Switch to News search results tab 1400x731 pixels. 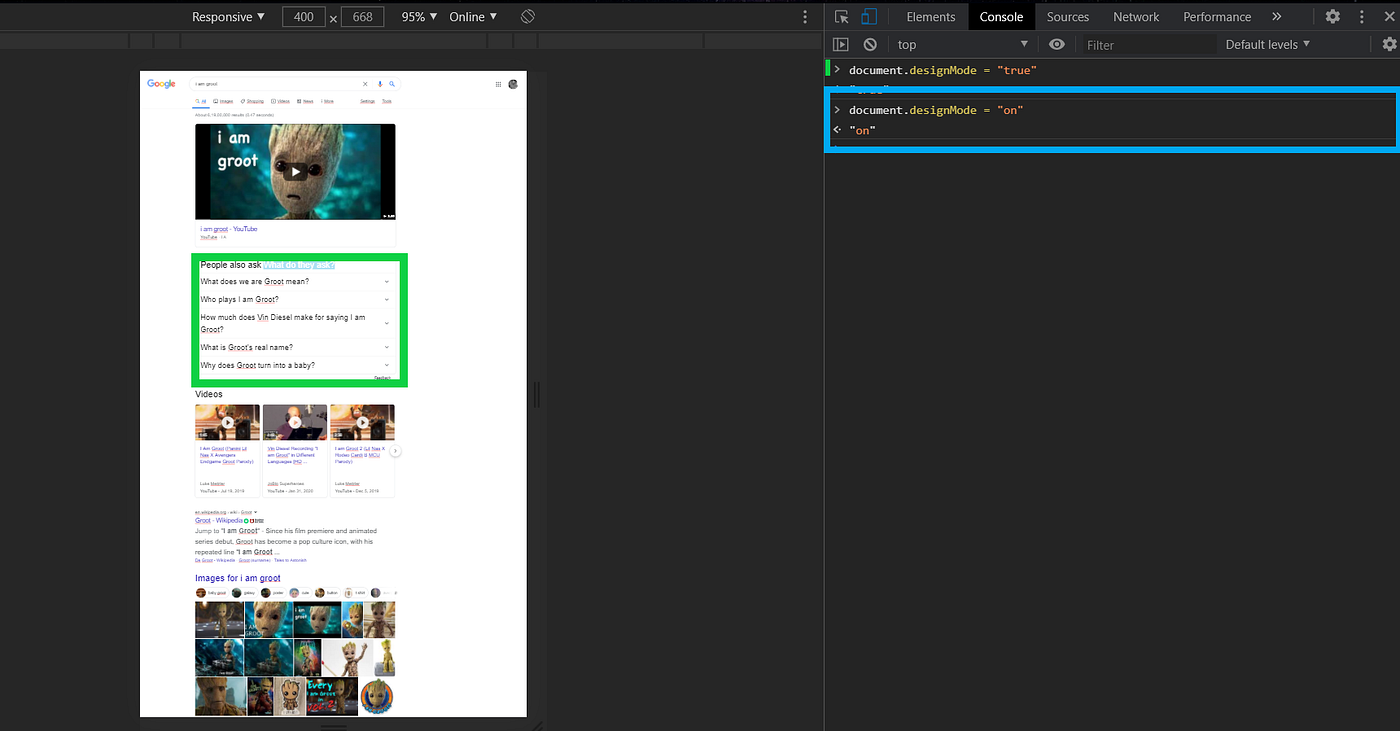click(x=305, y=101)
